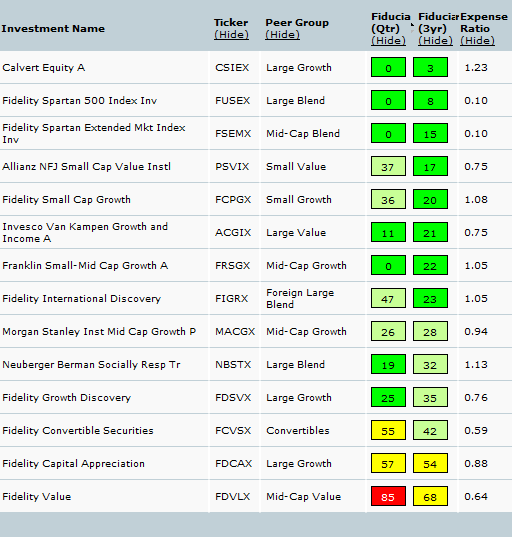Click 3yr score 8 for Spartan 500 Index
Viewport: 512px width, 538px height.
click(430, 100)
